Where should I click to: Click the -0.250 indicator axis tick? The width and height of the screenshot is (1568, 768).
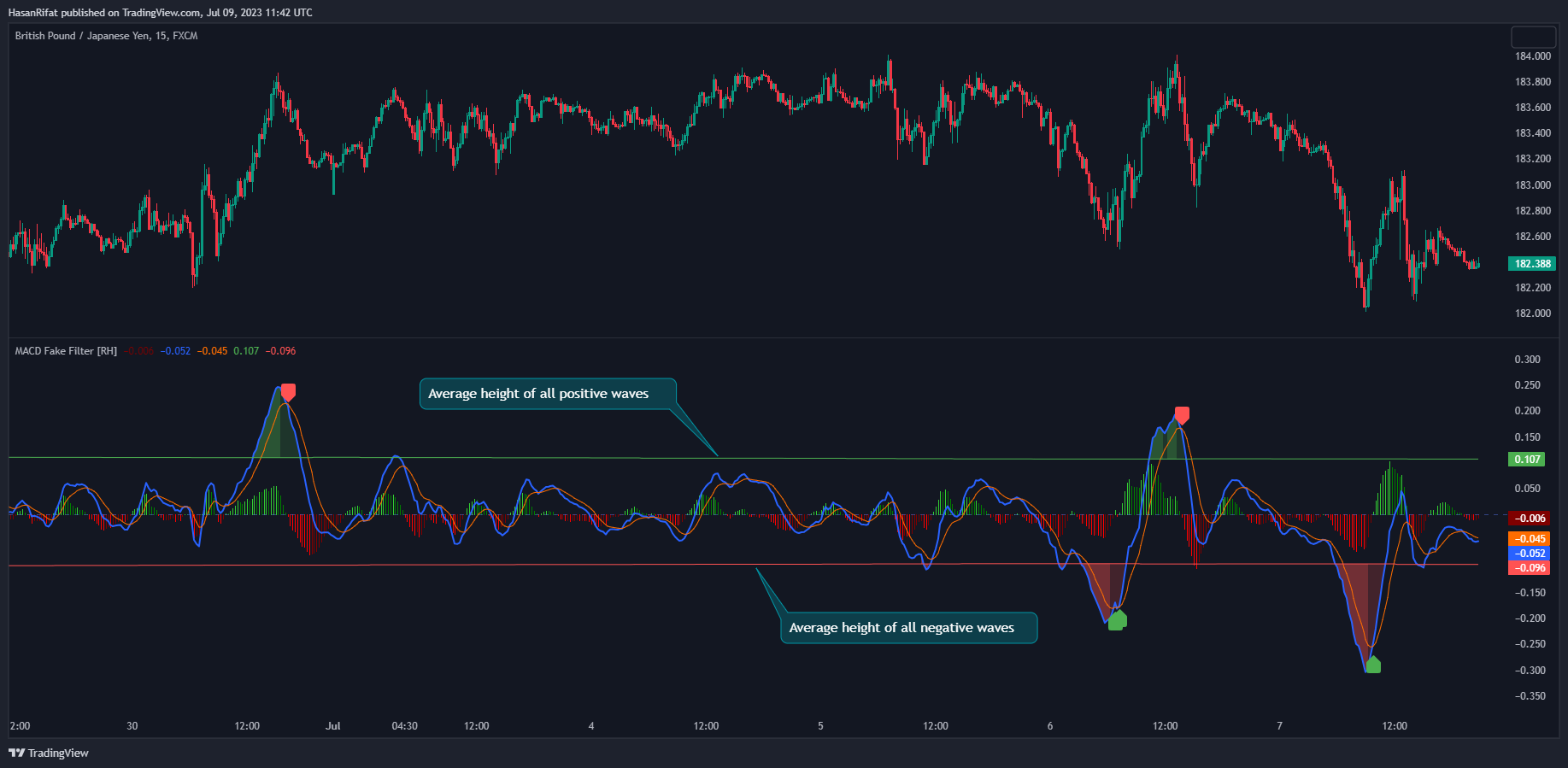pyautogui.click(x=1530, y=644)
